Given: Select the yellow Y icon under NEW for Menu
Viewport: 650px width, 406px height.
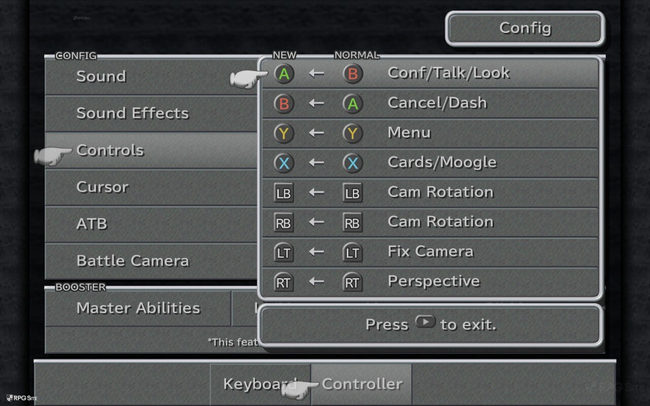Looking at the screenshot, I should 284,134.
